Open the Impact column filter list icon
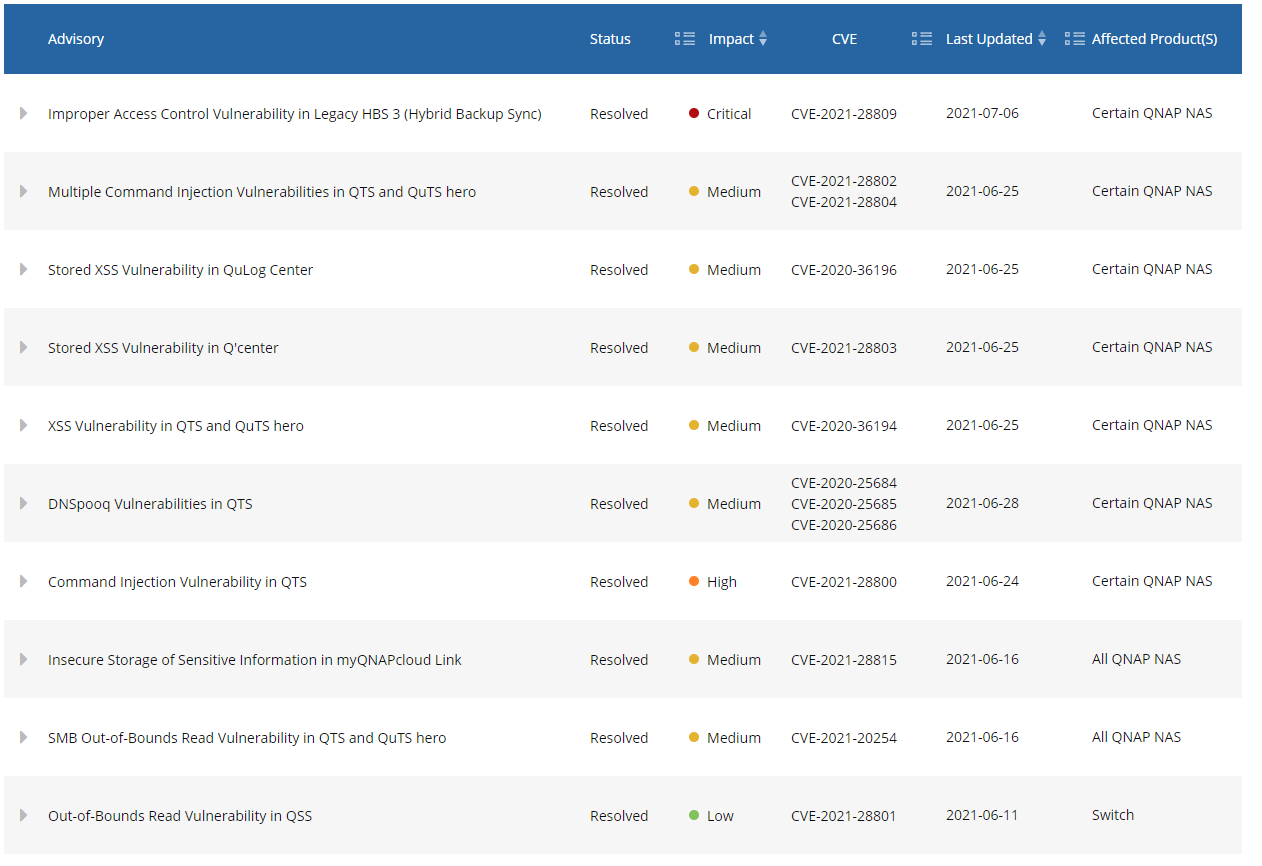Screen dimensions: 1262x866 (685, 39)
